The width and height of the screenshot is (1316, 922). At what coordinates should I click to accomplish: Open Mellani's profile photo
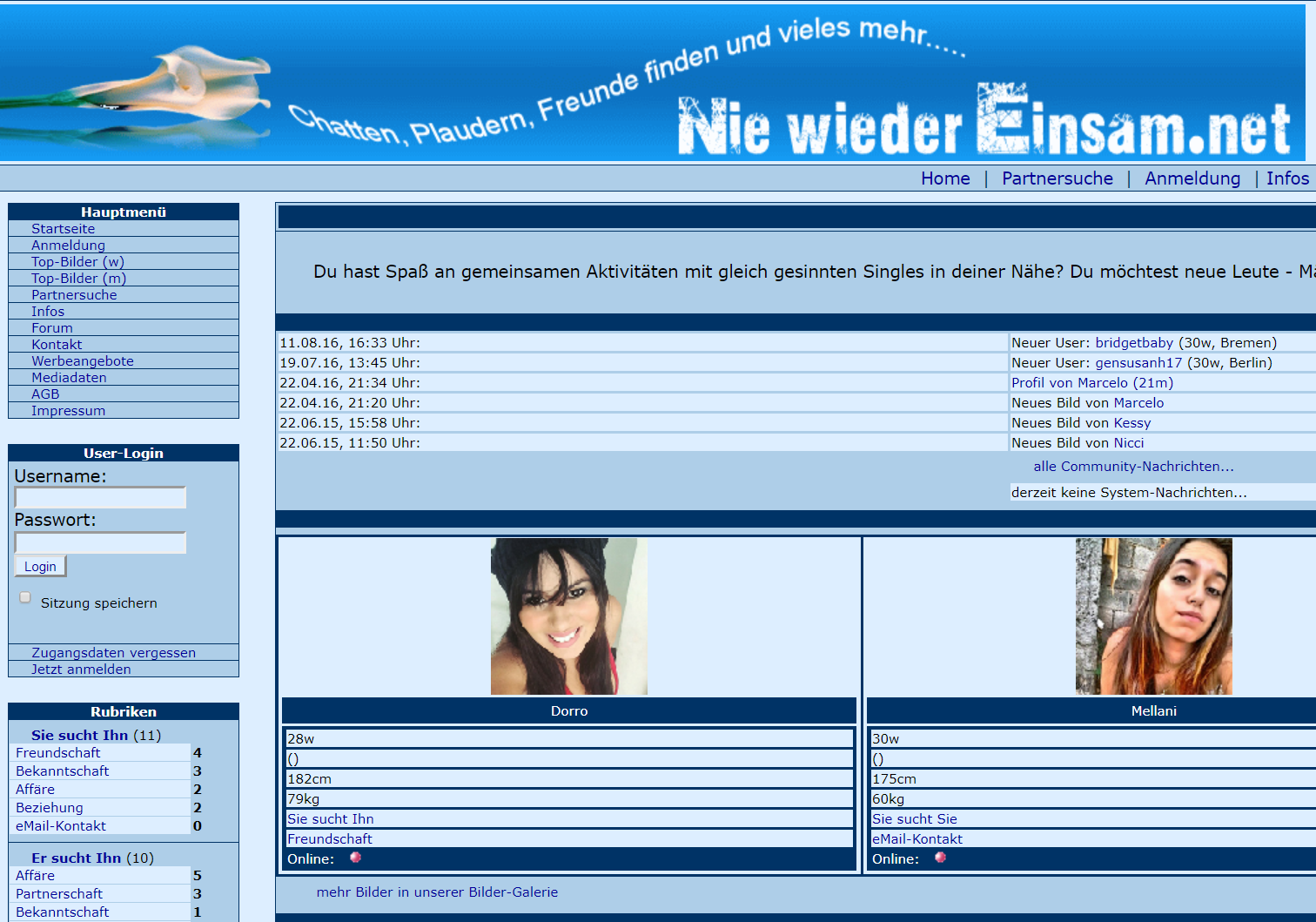pos(1153,616)
